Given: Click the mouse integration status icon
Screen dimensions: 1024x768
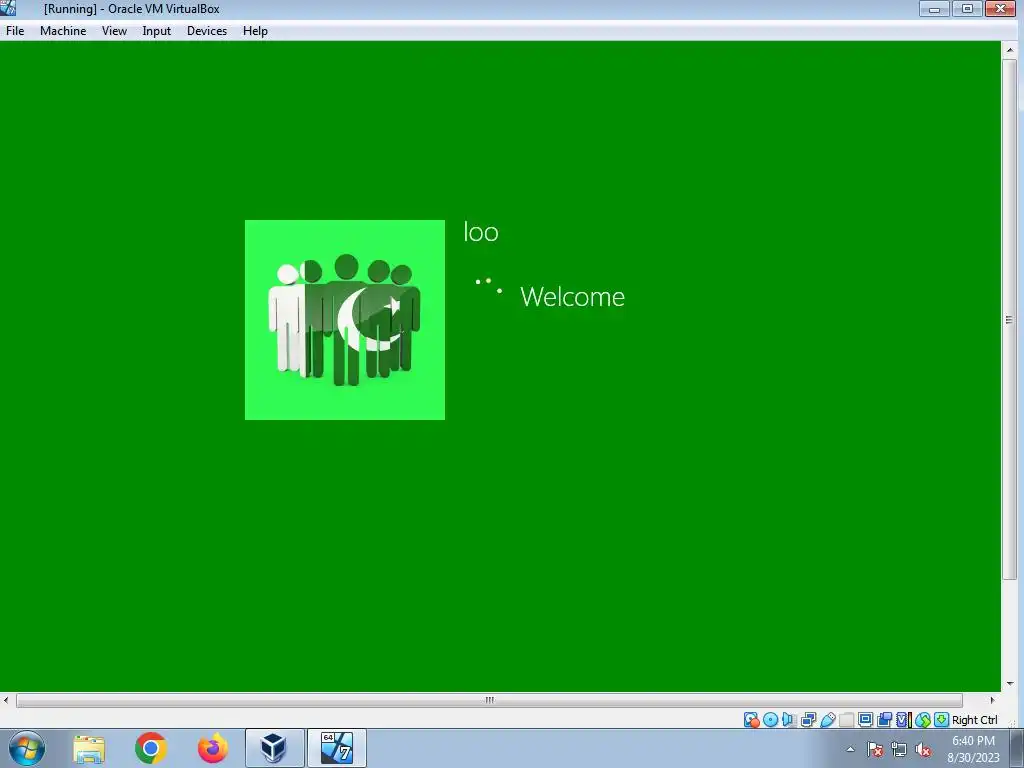Looking at the screenshot, I should coord(923,720).
